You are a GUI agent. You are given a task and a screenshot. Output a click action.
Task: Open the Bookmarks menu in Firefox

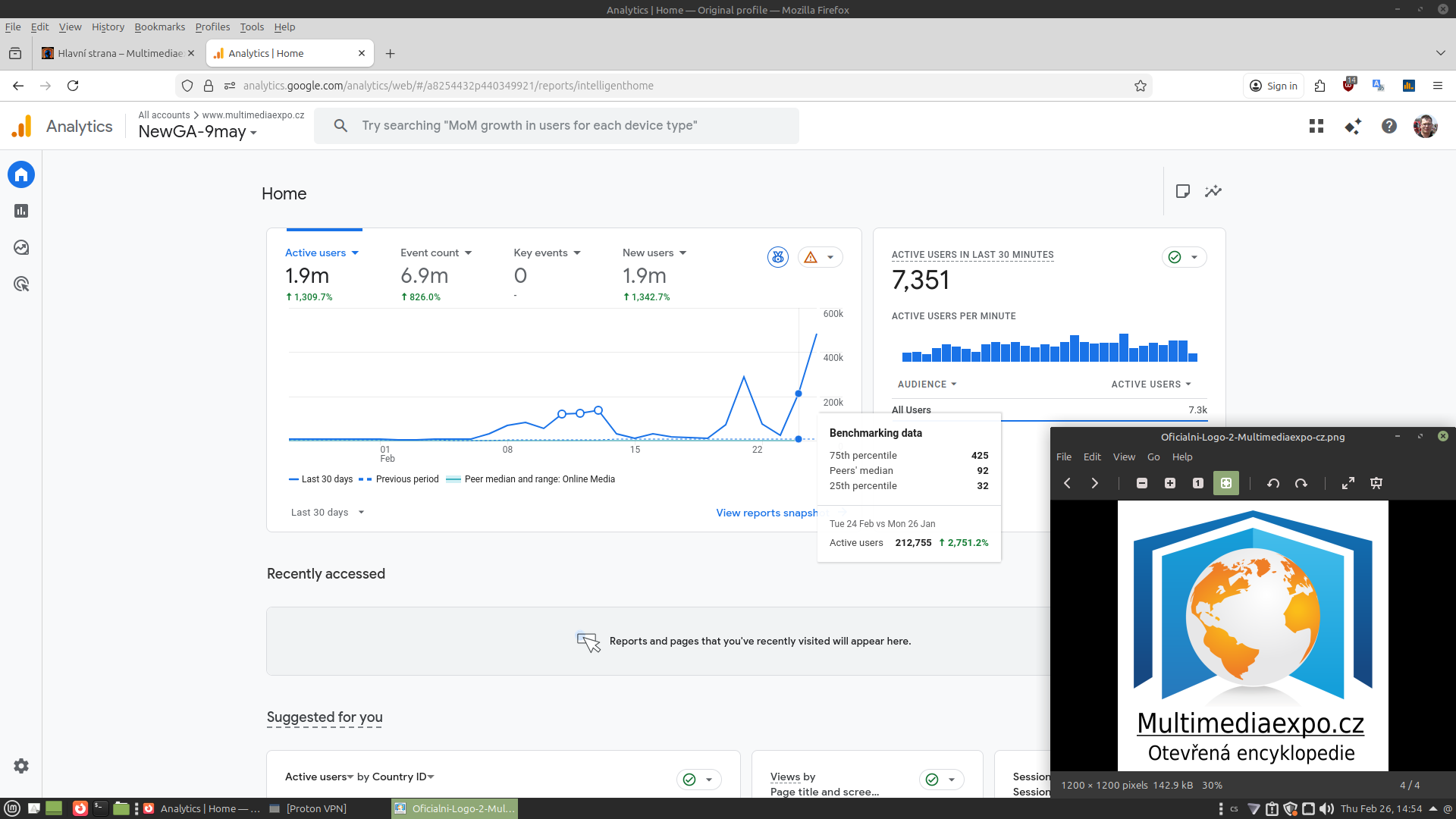point(159,27)
